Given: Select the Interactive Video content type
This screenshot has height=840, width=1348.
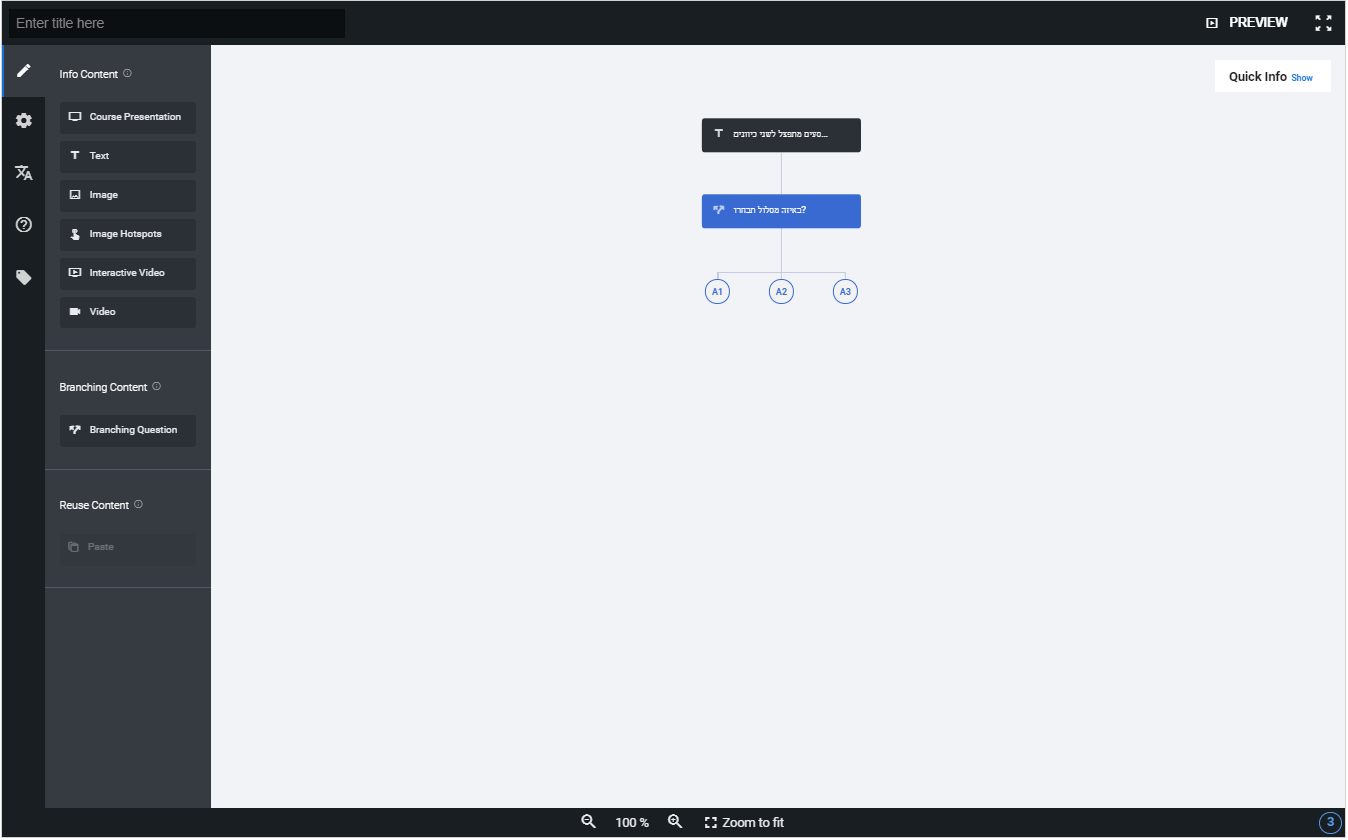Looking at the screenshot, I should (127, 273).
